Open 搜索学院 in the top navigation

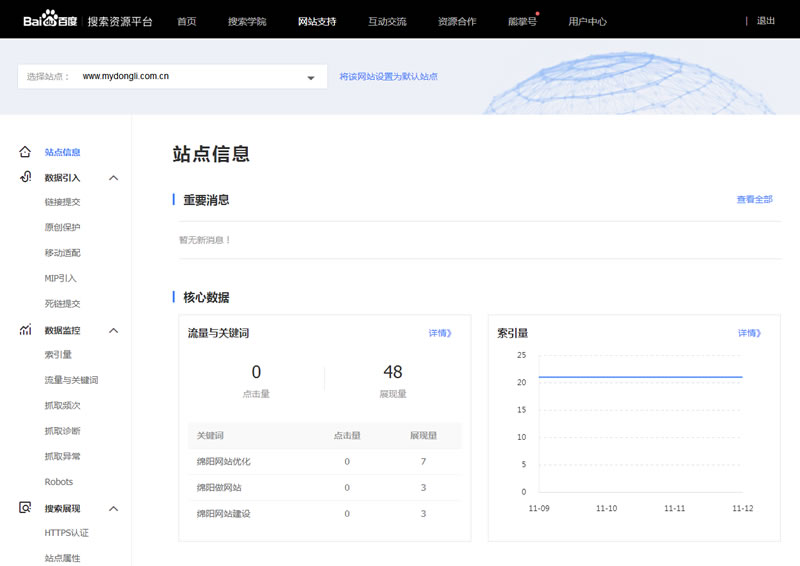pyautogui.click(x=247, y=21)
